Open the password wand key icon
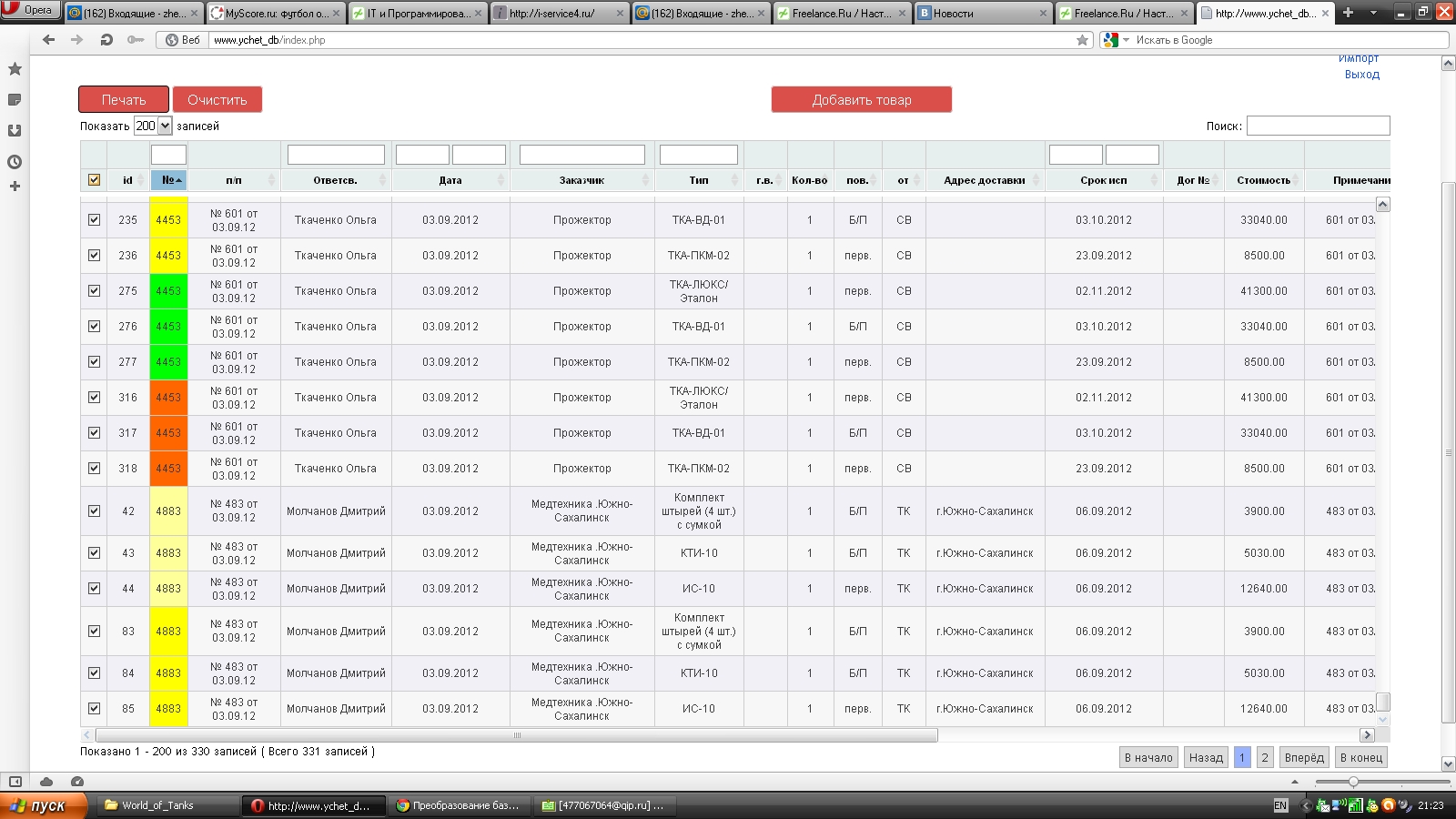 [x=136, y=40]
